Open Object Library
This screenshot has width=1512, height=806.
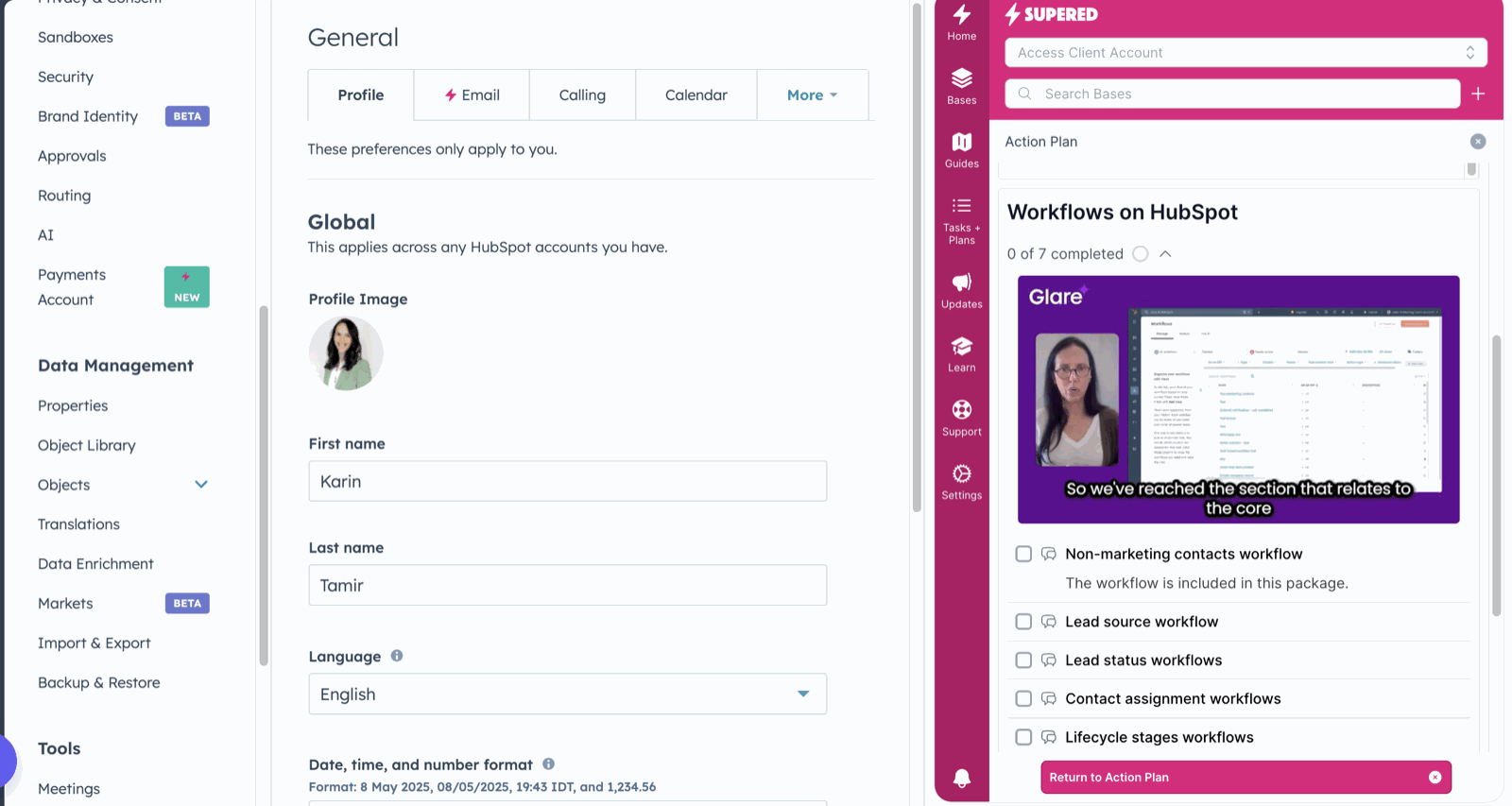tap(87, 445)
